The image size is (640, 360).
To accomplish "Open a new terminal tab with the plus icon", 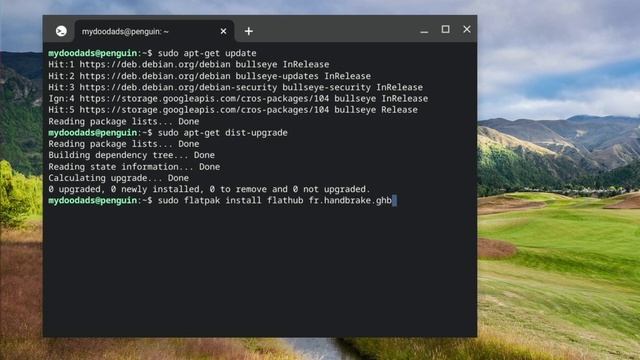I will click(249, 31).
